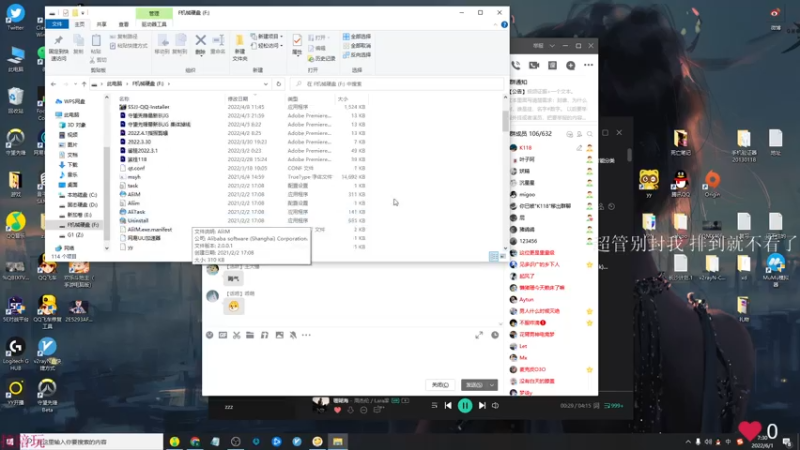Viewport: 800px width, 450px height.
Task: Open emoji picker in QQ chat toolbar
Action: pyautogui.click(x=209, y=335)
